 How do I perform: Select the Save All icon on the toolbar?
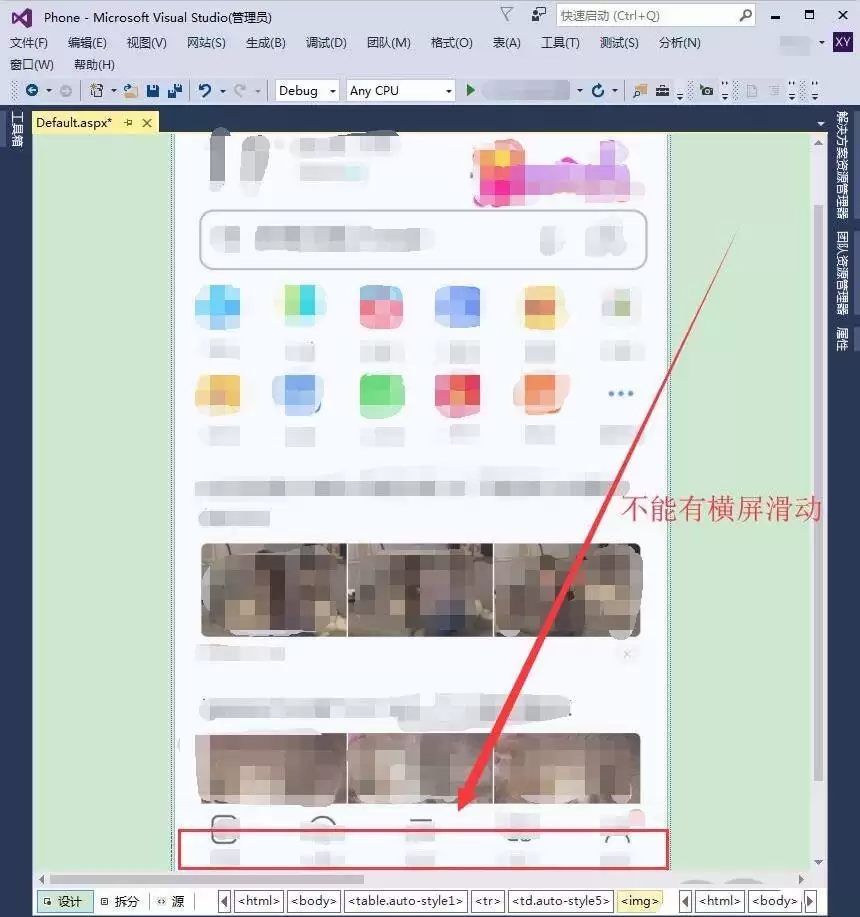coord(174,90)
